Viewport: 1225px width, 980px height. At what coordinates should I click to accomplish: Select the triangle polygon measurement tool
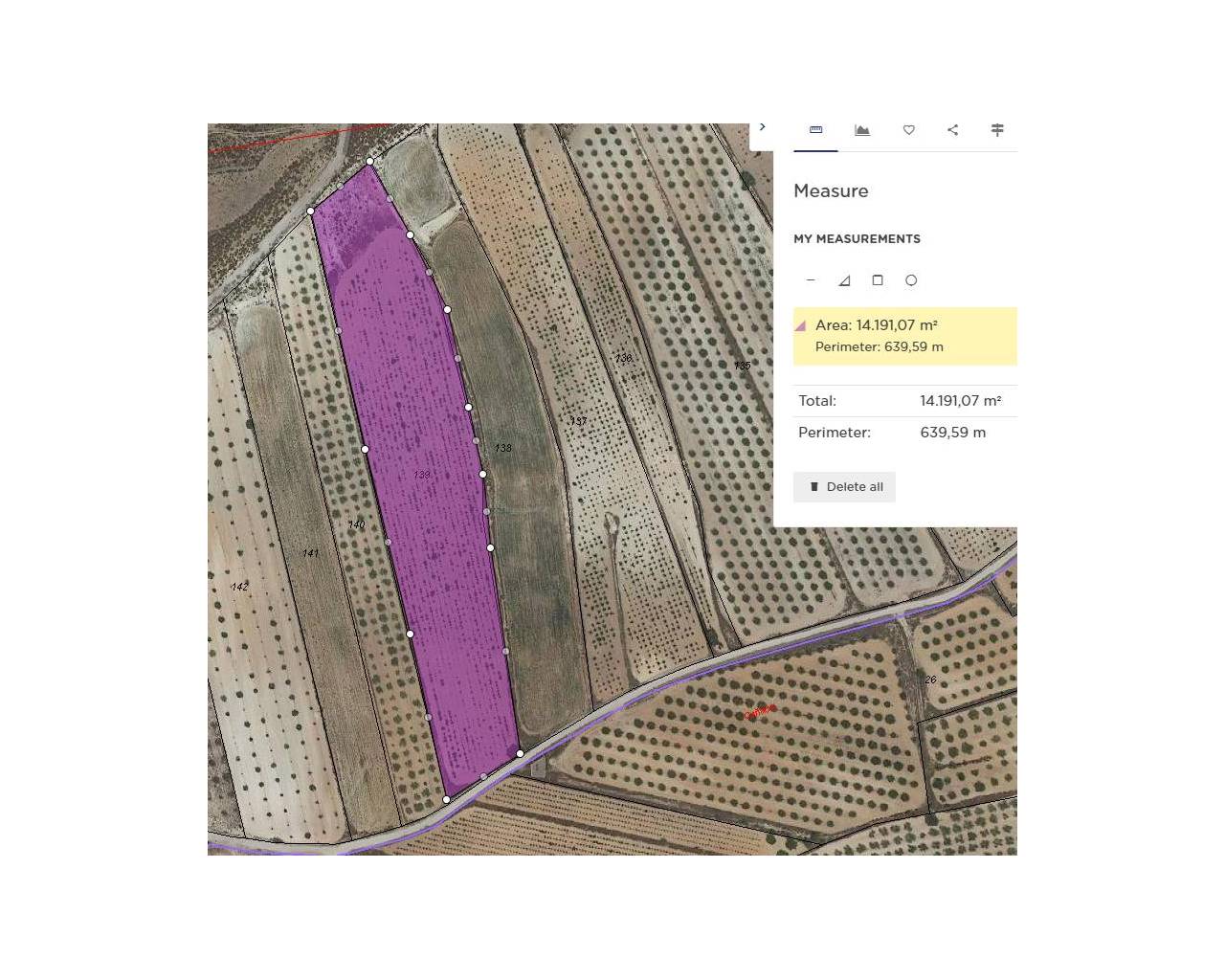coord(844,280)
